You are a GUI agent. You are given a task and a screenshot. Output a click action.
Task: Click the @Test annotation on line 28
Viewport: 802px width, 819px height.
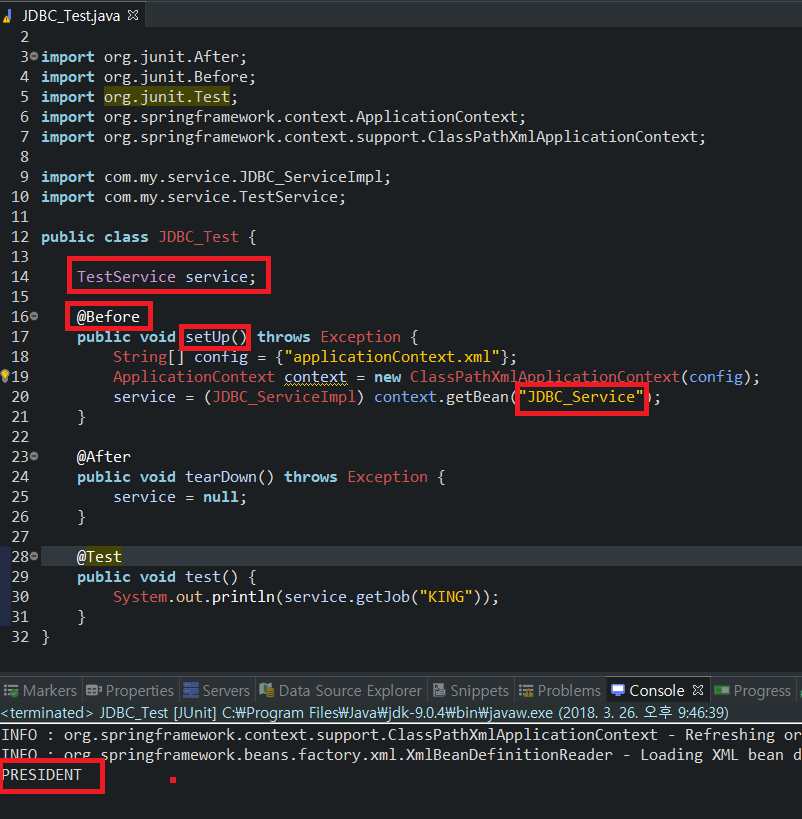pyautogui.click(x=99, y=556)
